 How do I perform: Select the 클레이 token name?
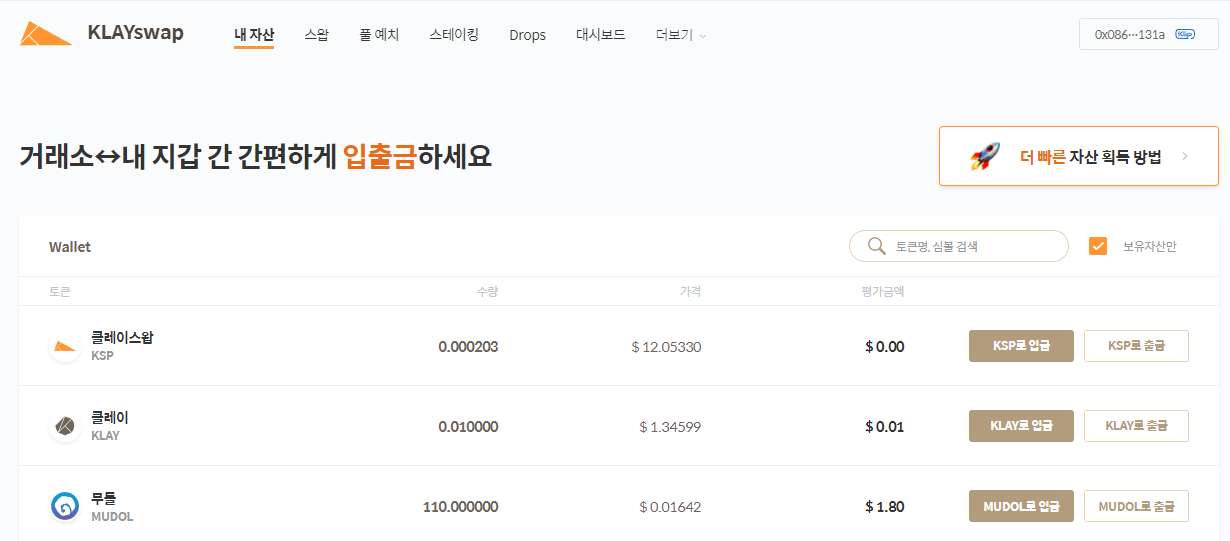coord(110,418)
